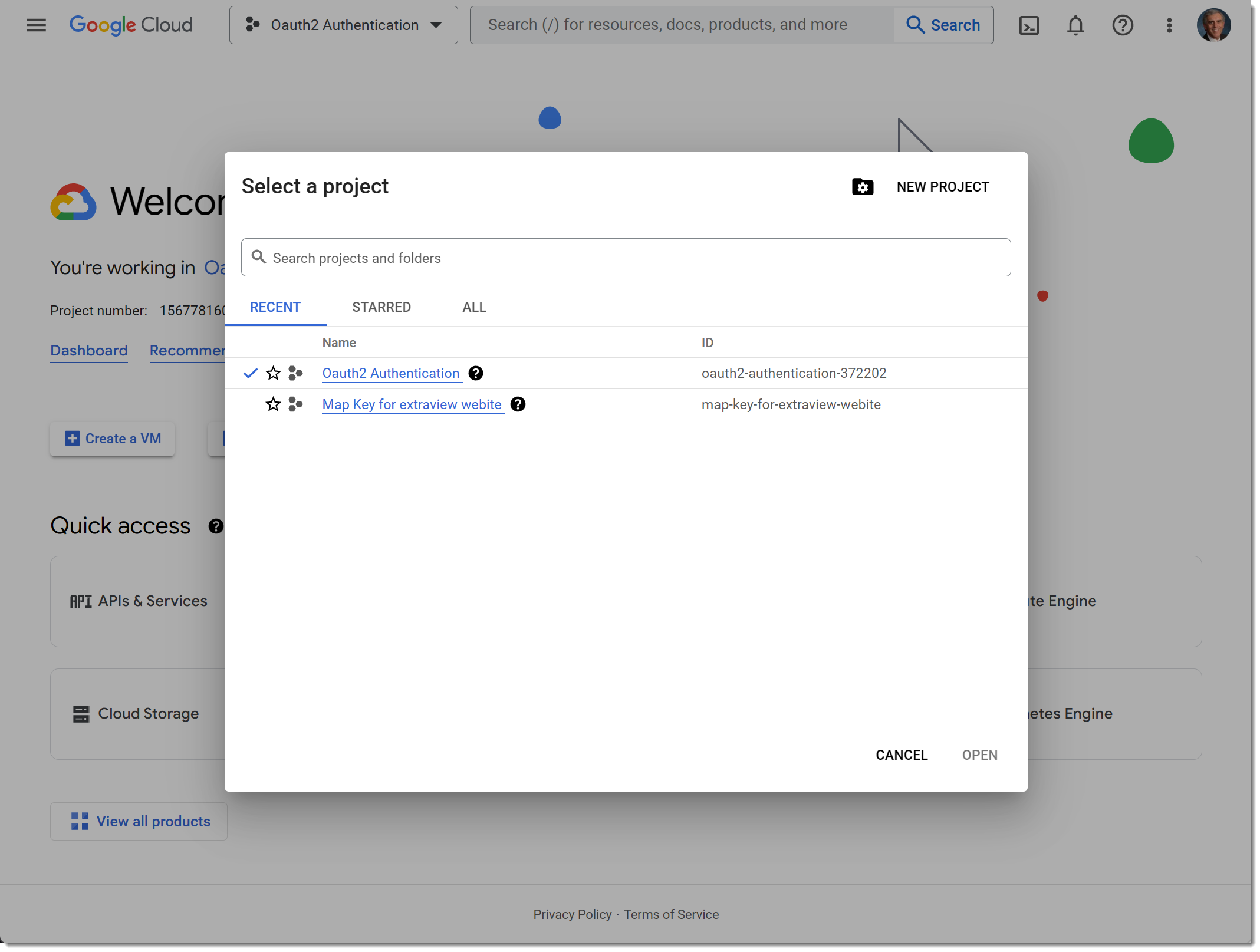Click the Name column header
Screen dimensions: 1260x952
point(339,342)
